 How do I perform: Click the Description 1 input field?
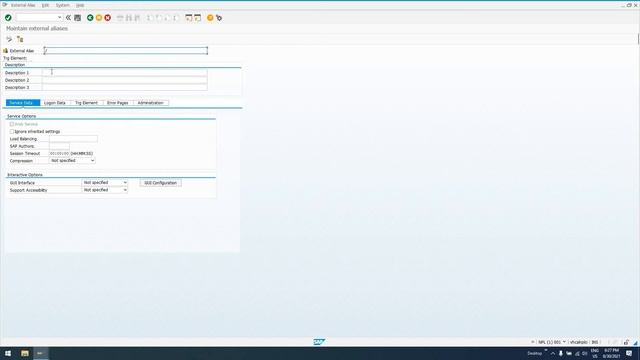tap(124, 73)
